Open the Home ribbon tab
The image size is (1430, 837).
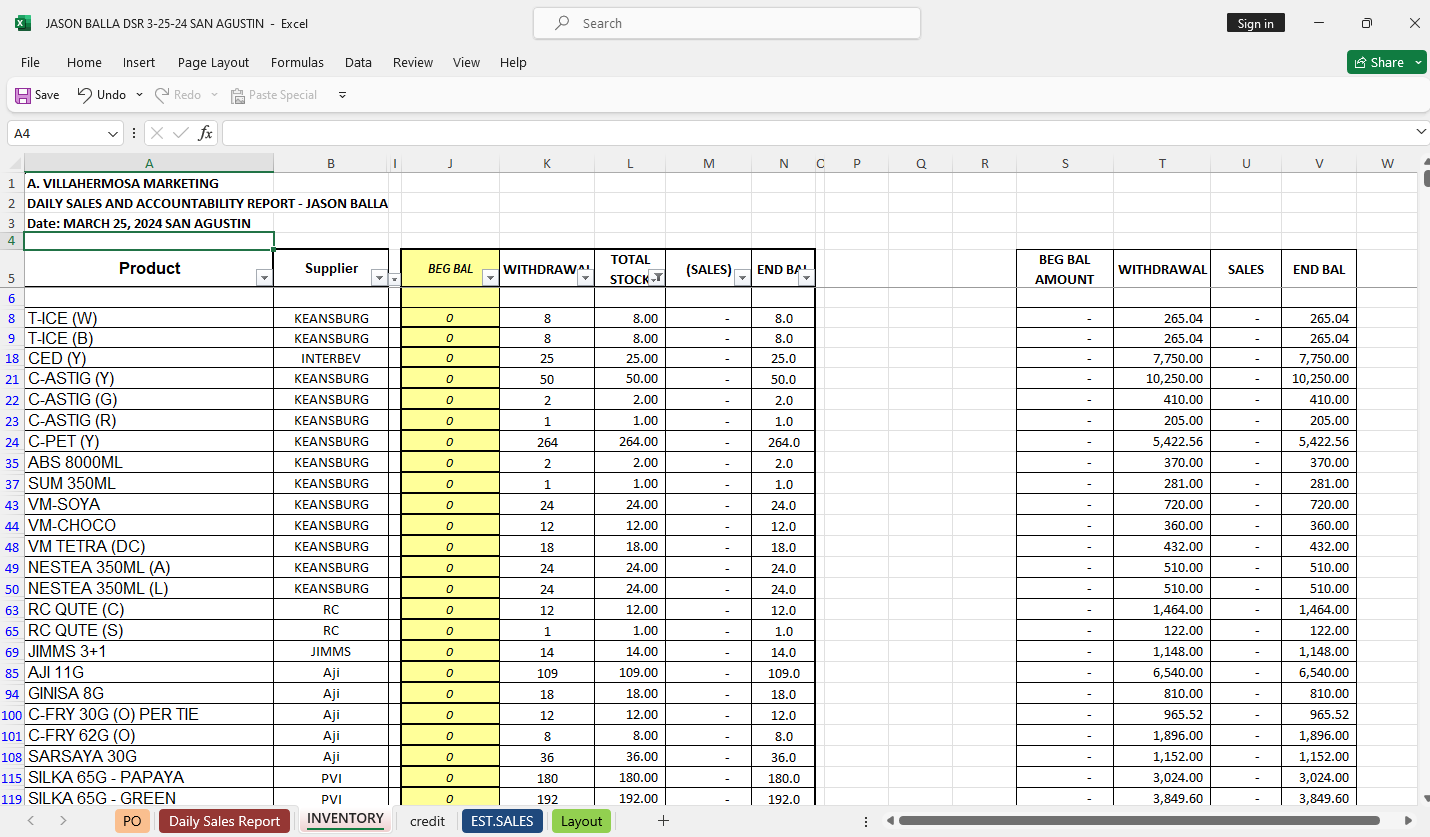[x=84, y=62]
